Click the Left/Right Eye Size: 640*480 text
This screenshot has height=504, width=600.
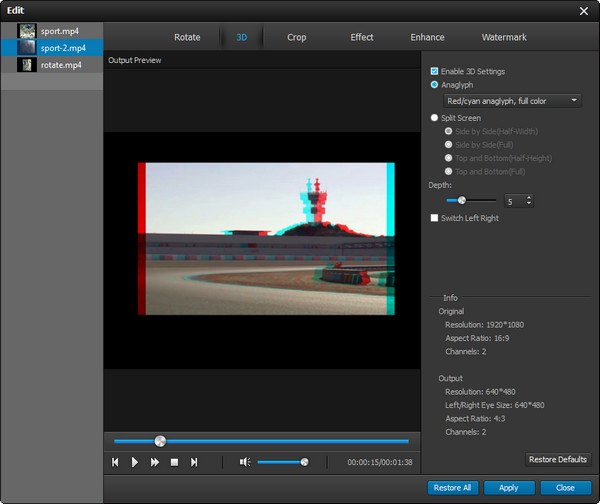pos(494,405)
